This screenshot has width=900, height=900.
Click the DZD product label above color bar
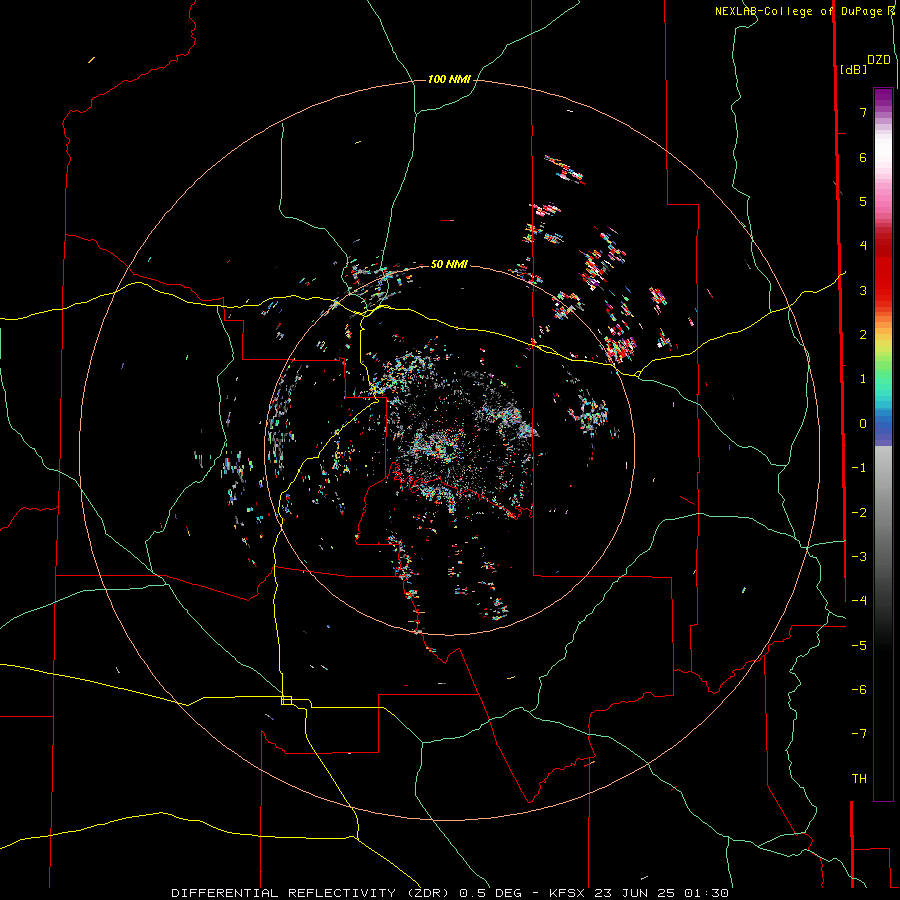click(879, 60)
